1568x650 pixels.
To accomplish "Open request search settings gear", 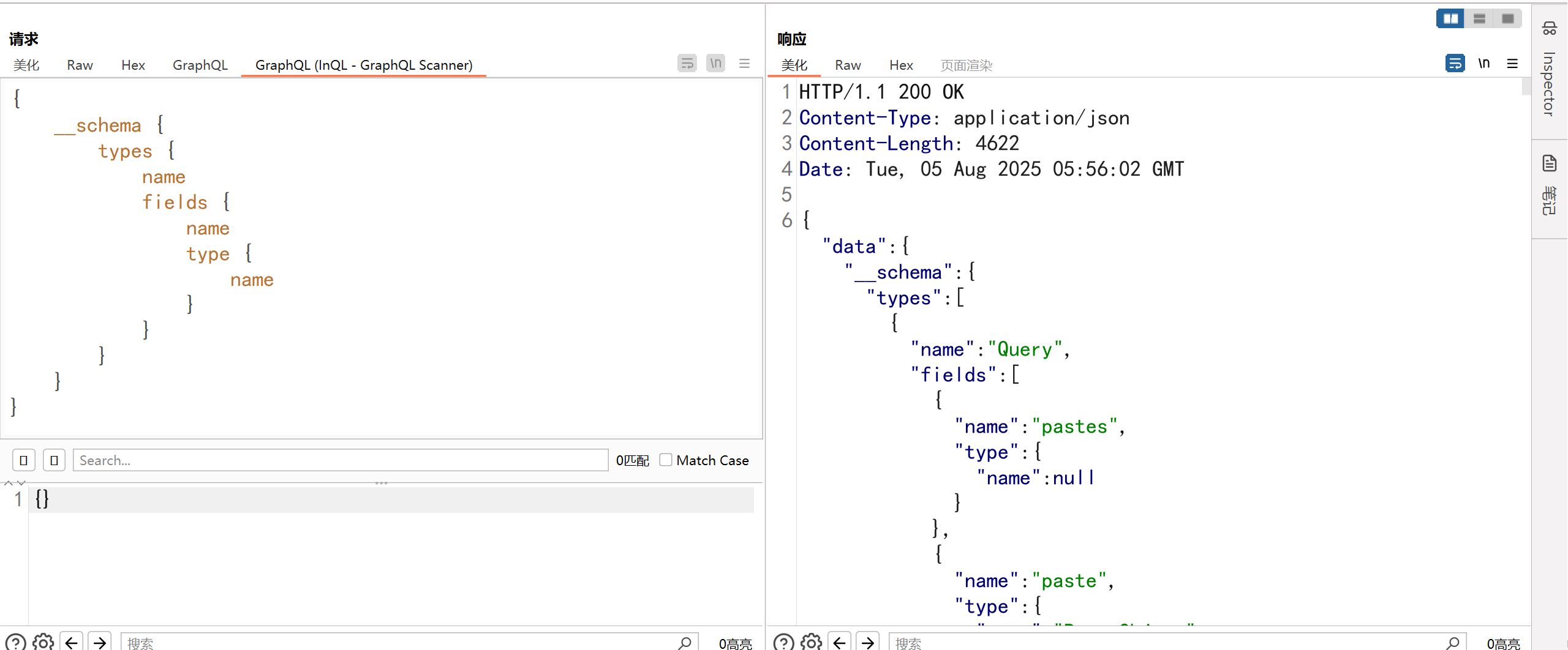I will click(x=43, y=642).
